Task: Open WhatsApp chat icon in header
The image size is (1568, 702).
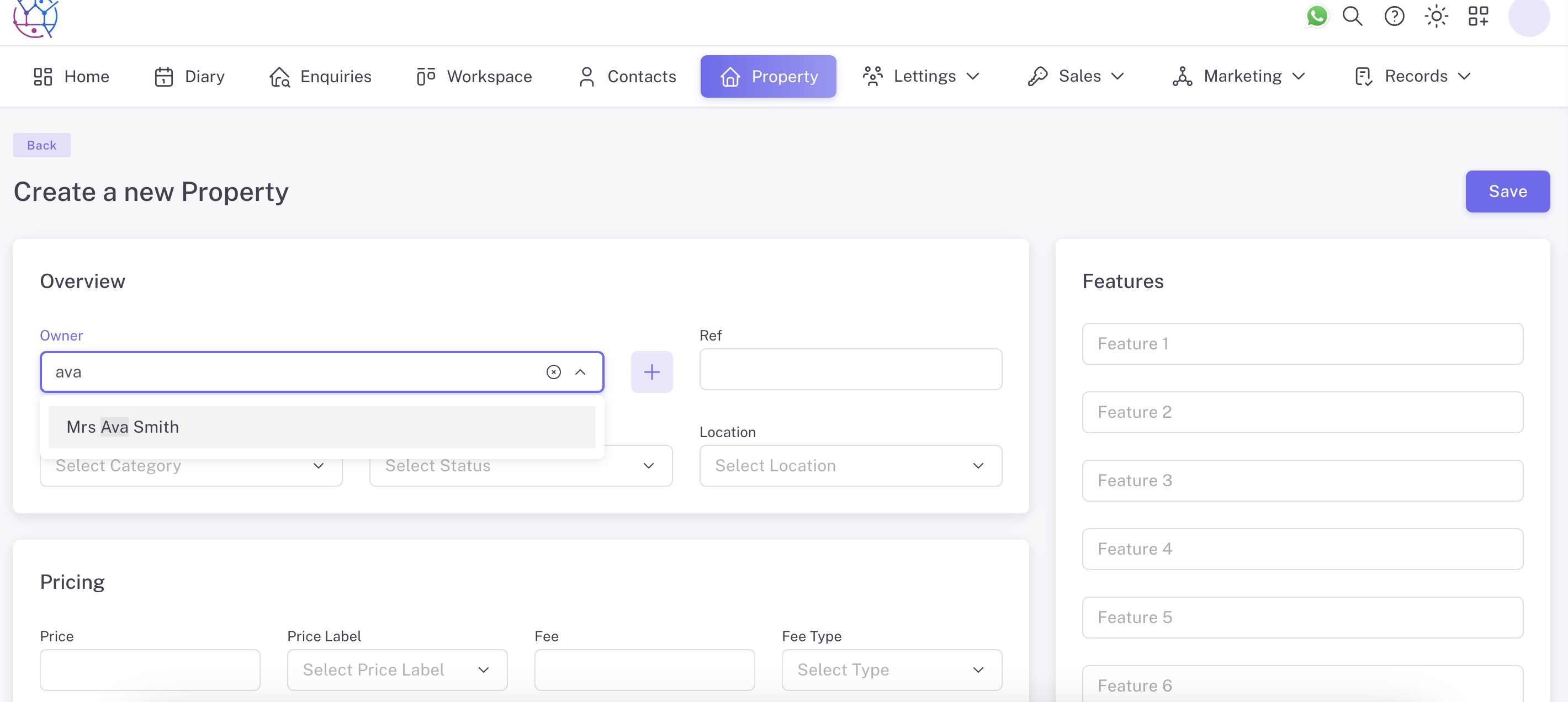Action: 1316,16
